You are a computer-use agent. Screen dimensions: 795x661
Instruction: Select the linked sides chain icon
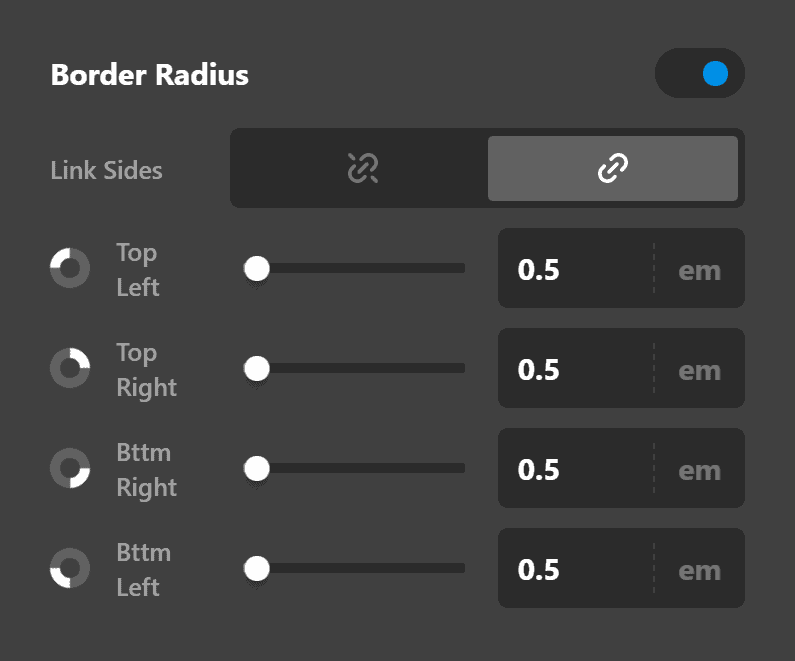tap(612, 168)
